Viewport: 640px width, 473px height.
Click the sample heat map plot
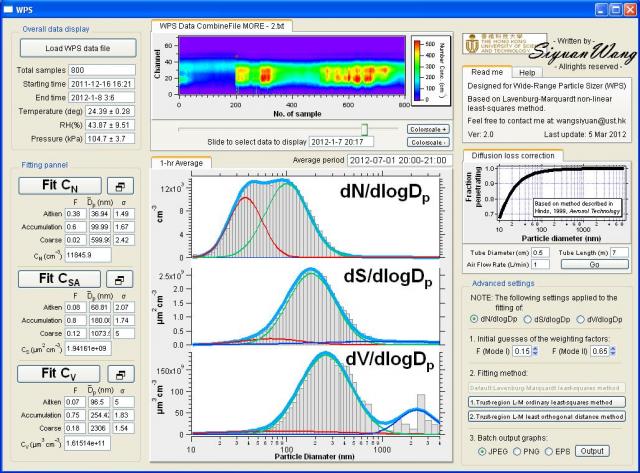[292, 65]
